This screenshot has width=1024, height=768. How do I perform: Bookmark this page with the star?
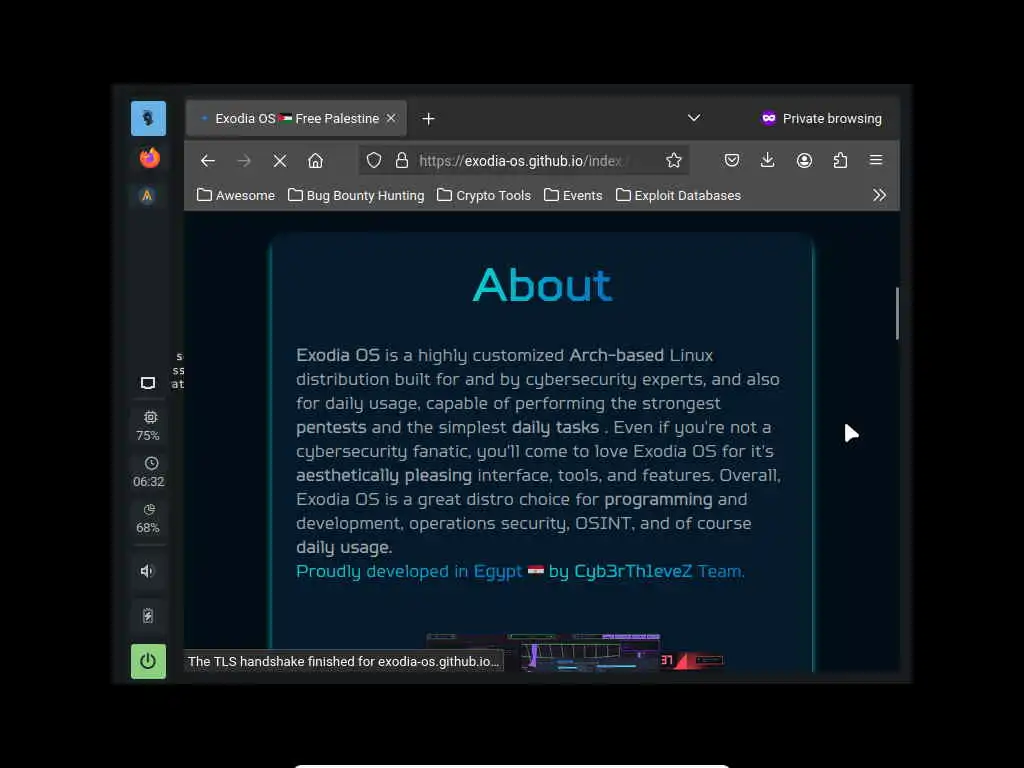(x=673, y=161)
